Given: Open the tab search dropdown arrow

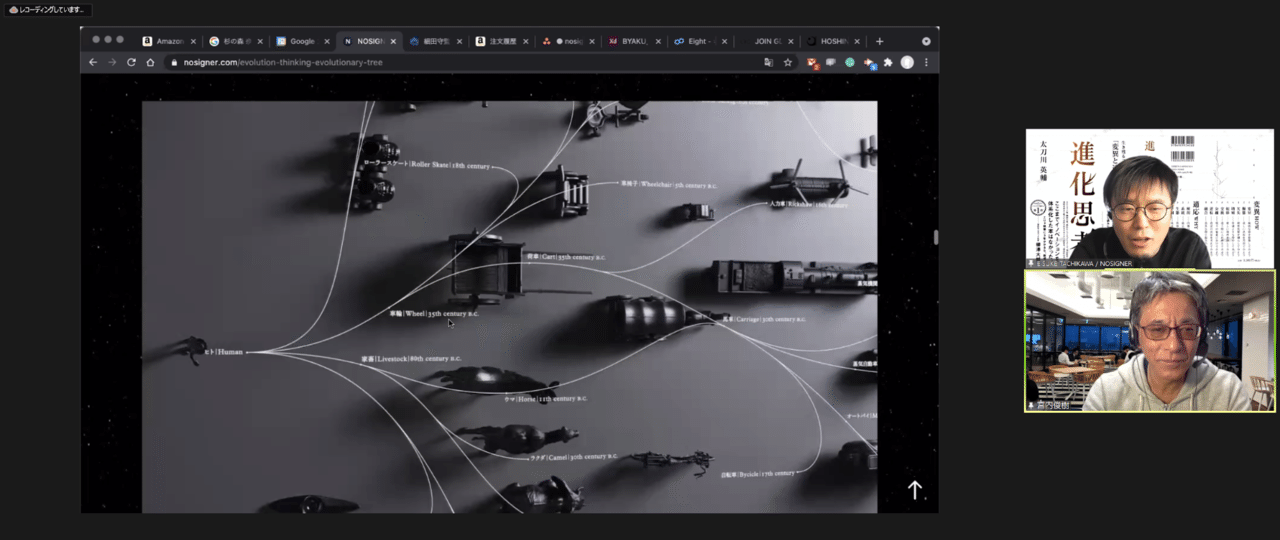Looking at the screenshot, I should 926,41.
